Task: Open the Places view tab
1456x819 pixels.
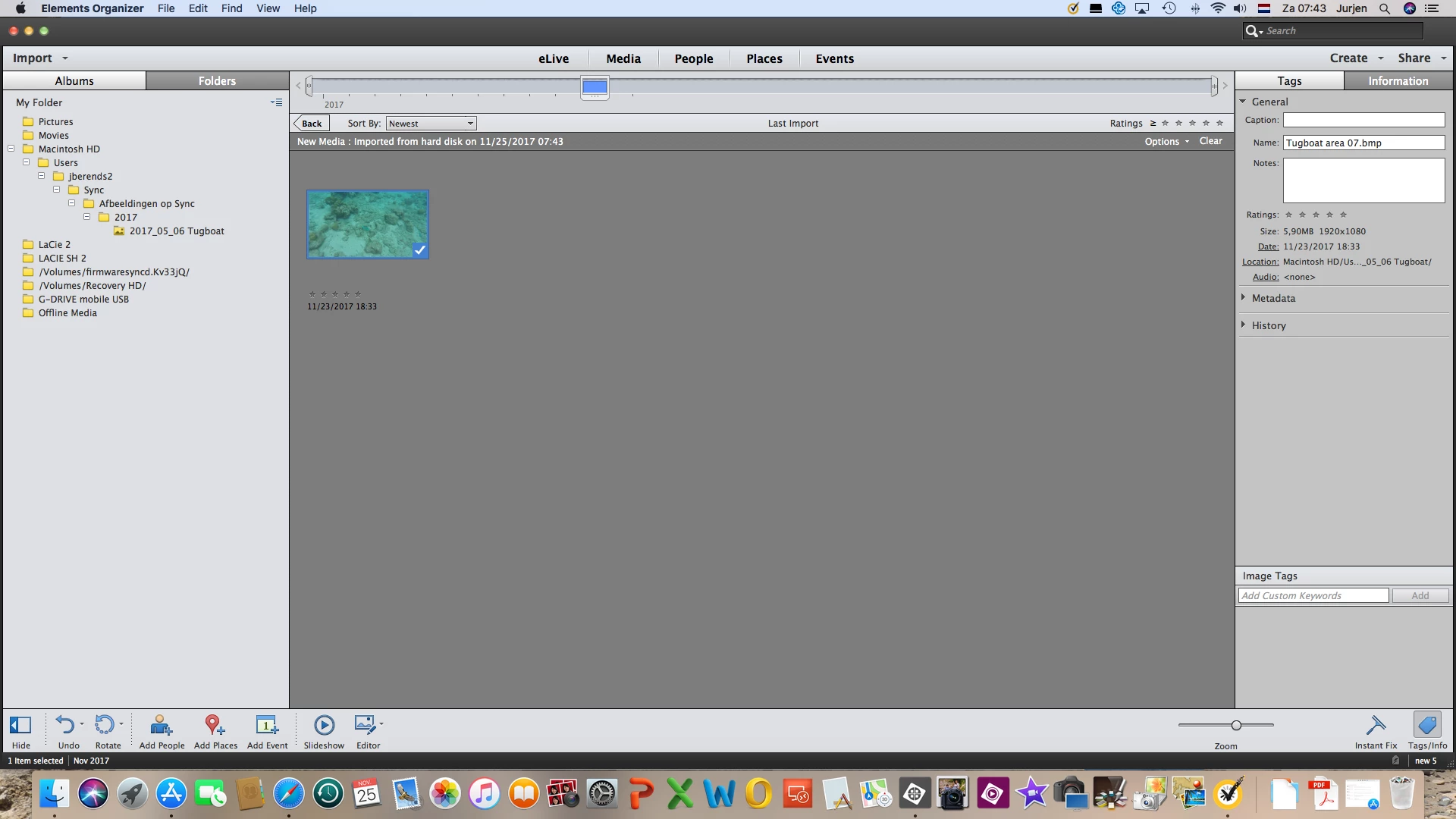Action: pyautogui.click(x=764, y=58)
